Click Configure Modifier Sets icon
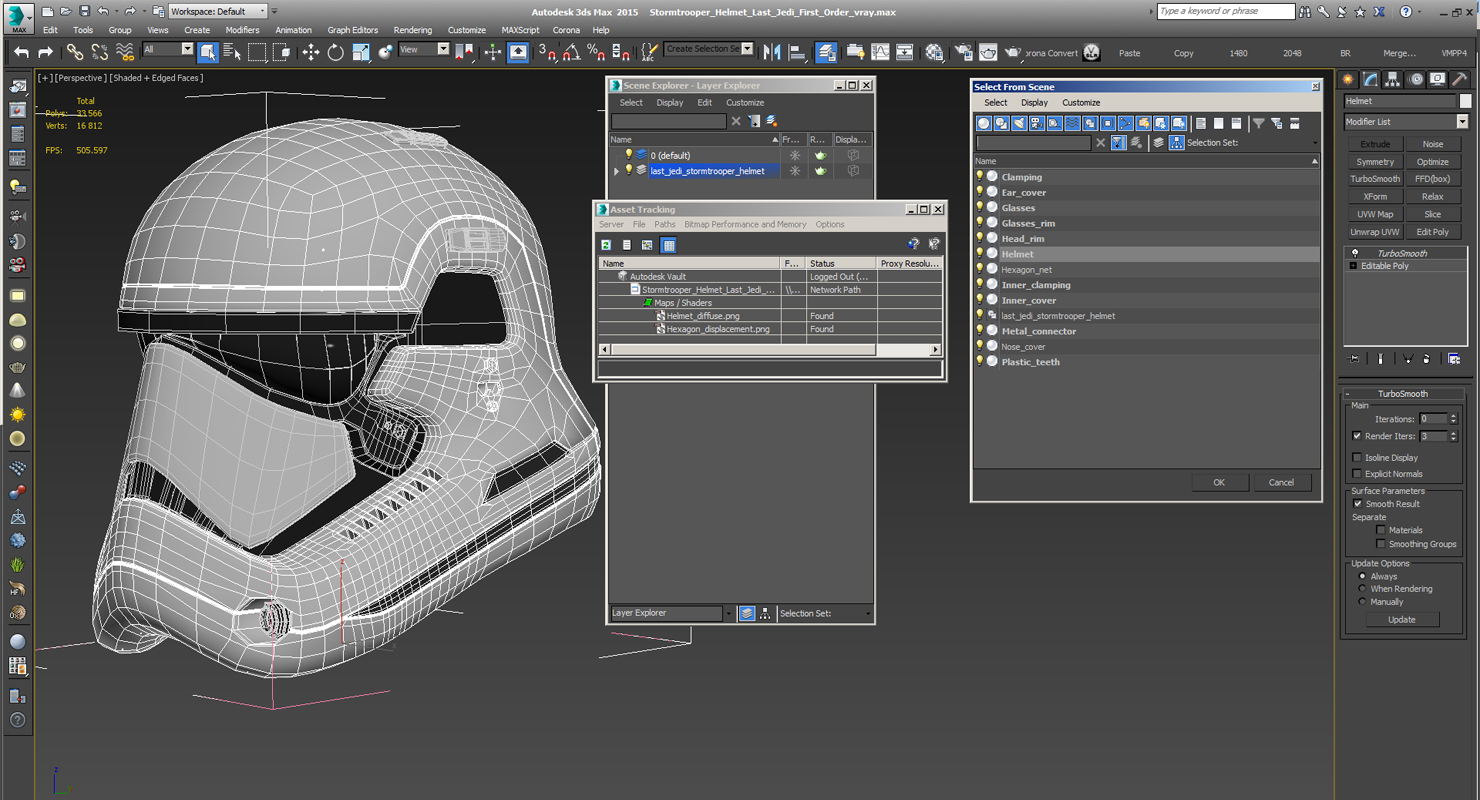This screenshot has height=800, width=1480. tap(1455, 359)
